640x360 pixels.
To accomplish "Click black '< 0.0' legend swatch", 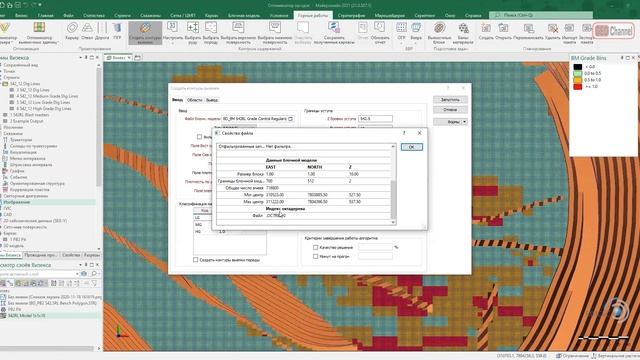I will click(x=578, y=67).
